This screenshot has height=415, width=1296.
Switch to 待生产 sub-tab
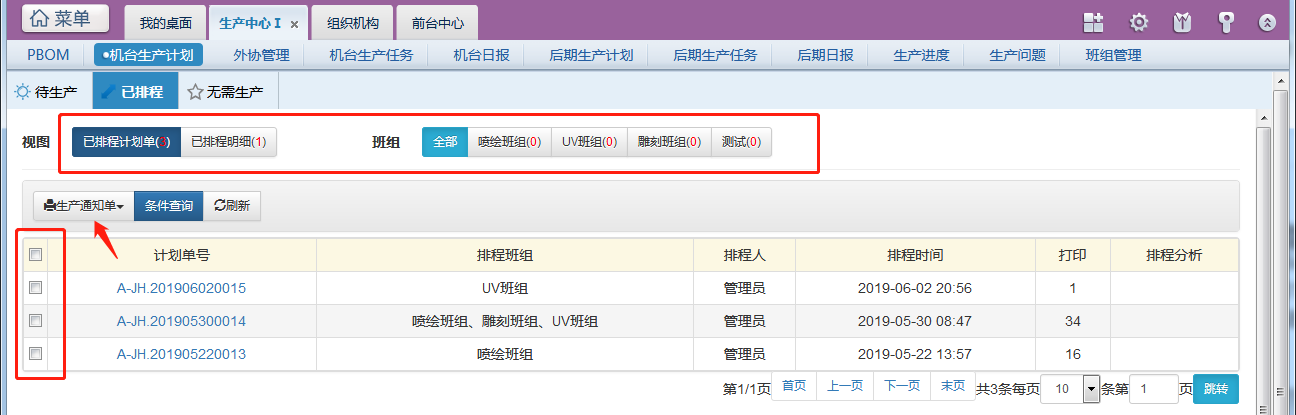click(47, 92)
